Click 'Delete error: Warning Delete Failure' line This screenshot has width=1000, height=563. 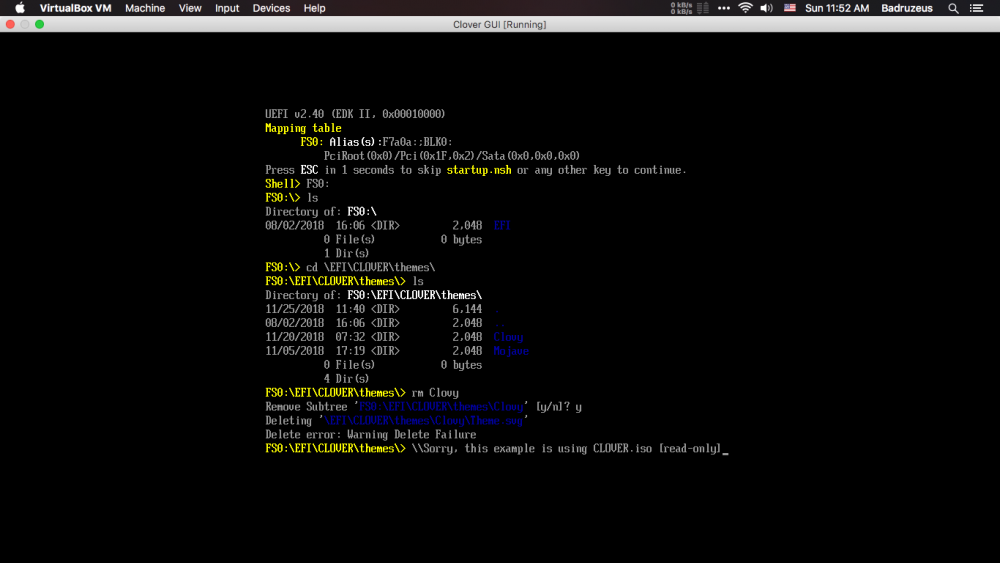(x=371, y=435)
